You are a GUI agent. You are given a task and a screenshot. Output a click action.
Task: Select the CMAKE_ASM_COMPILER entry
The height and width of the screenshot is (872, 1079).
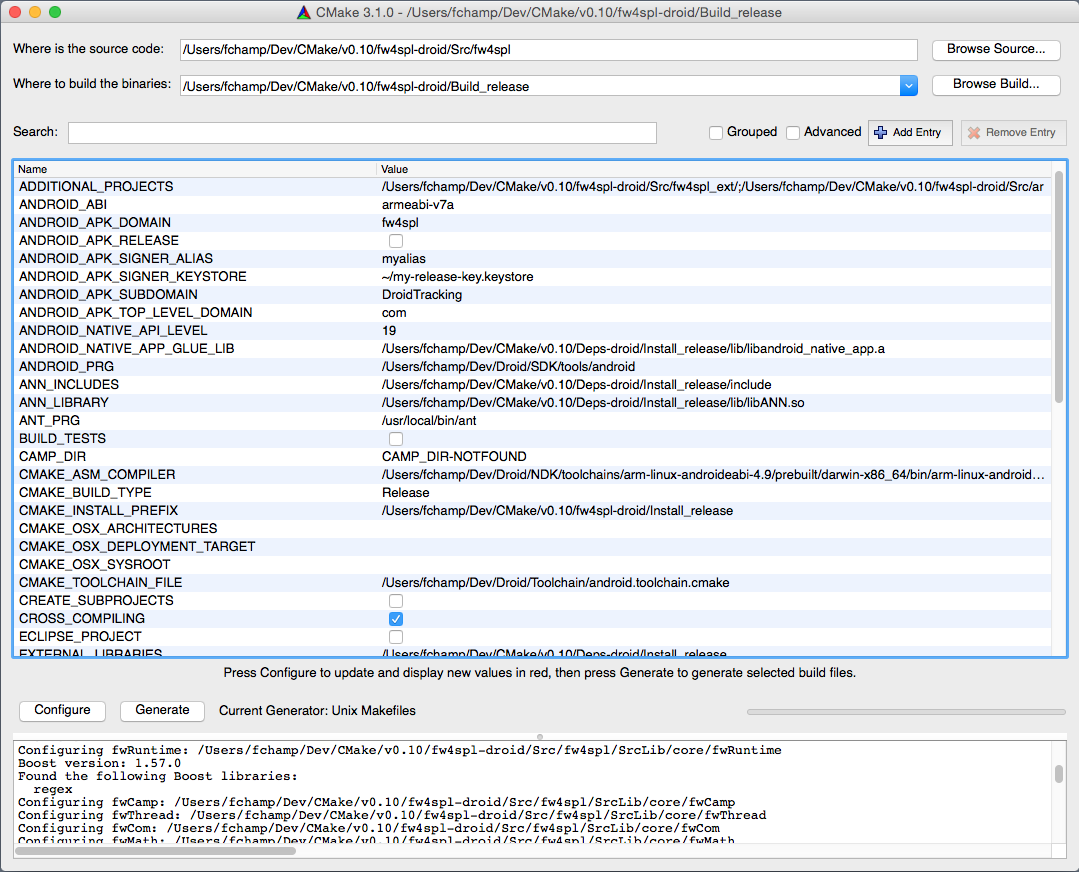pos(97,474)
